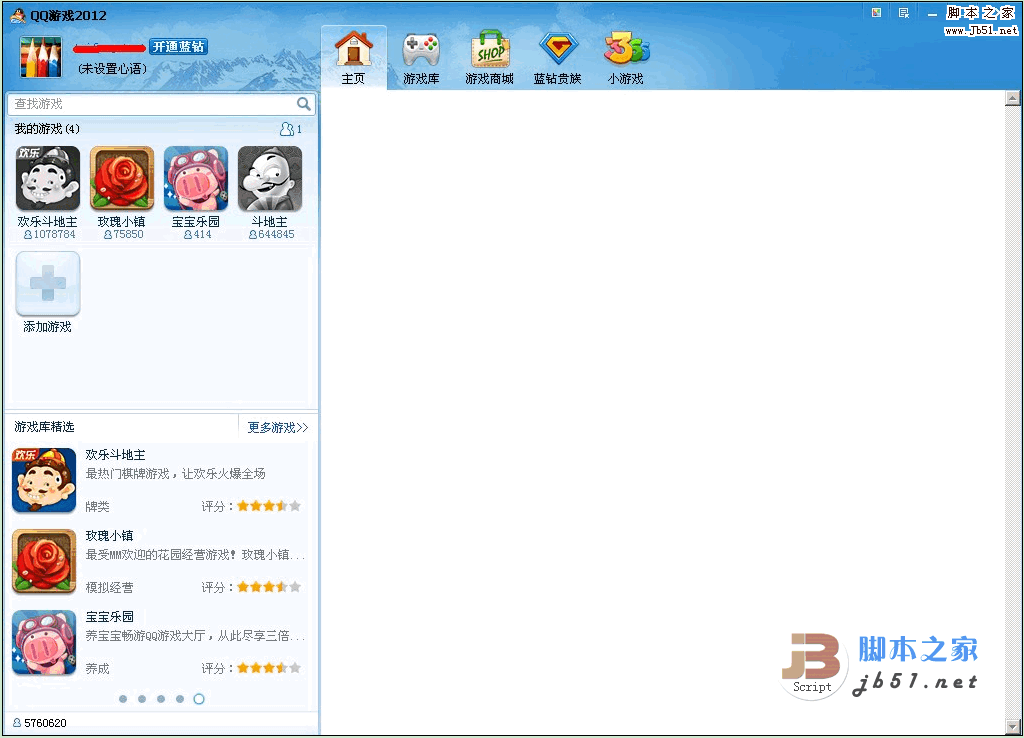Click the 欢乐斗地主 thumbnail in 游戏库精选
Screen dimensions: 1024x738
(44, 480)
